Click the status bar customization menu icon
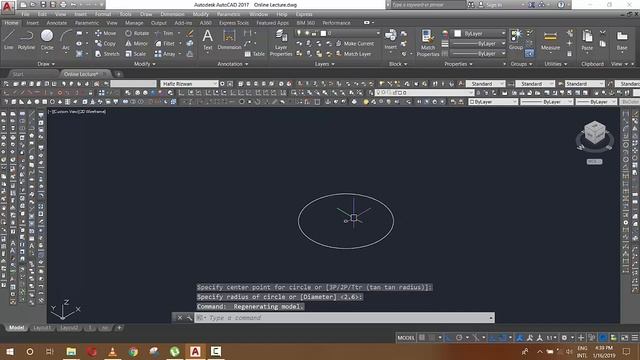The height and width of the screenshot is (360, 640). point(635,338)
